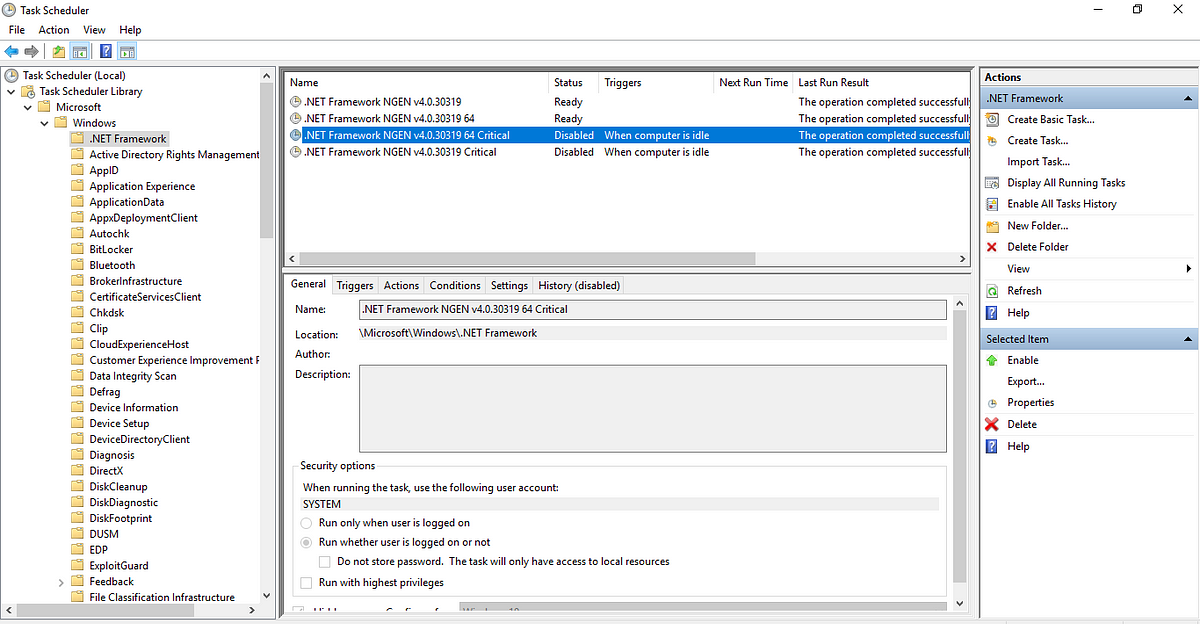Select Run whether user is logged on or not
1200x624 pixels.
tap(307, 542)
